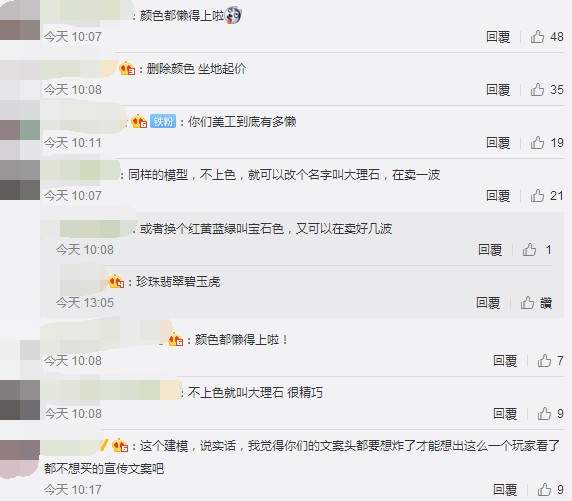Click 回覆 on the top comment
572x501 pixels.
pos(498,36)
